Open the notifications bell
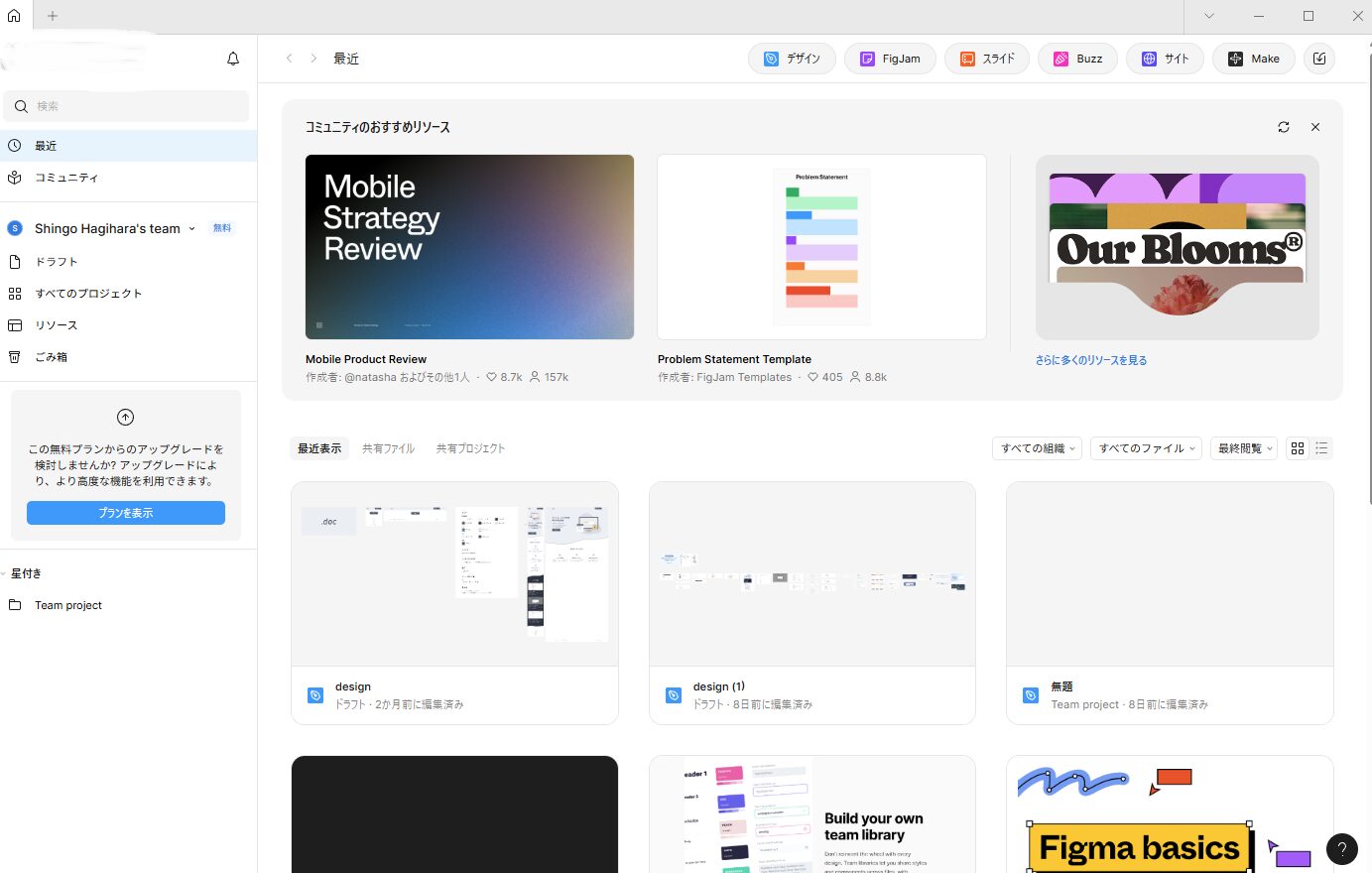The image size is (1372, 873). coord(233,59)
